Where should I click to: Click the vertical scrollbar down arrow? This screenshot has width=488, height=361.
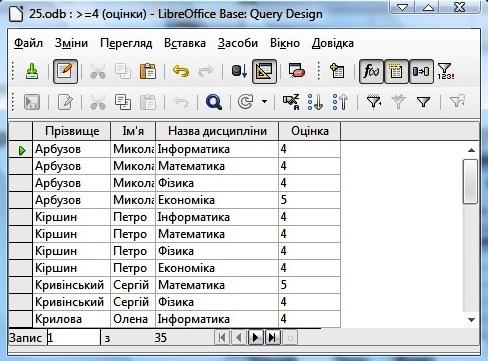pos(471,320)
